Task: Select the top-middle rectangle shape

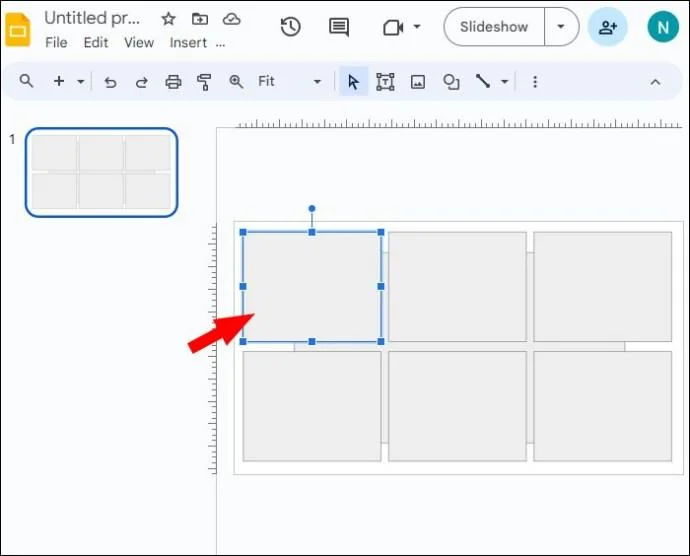Action: coord(457,287)
